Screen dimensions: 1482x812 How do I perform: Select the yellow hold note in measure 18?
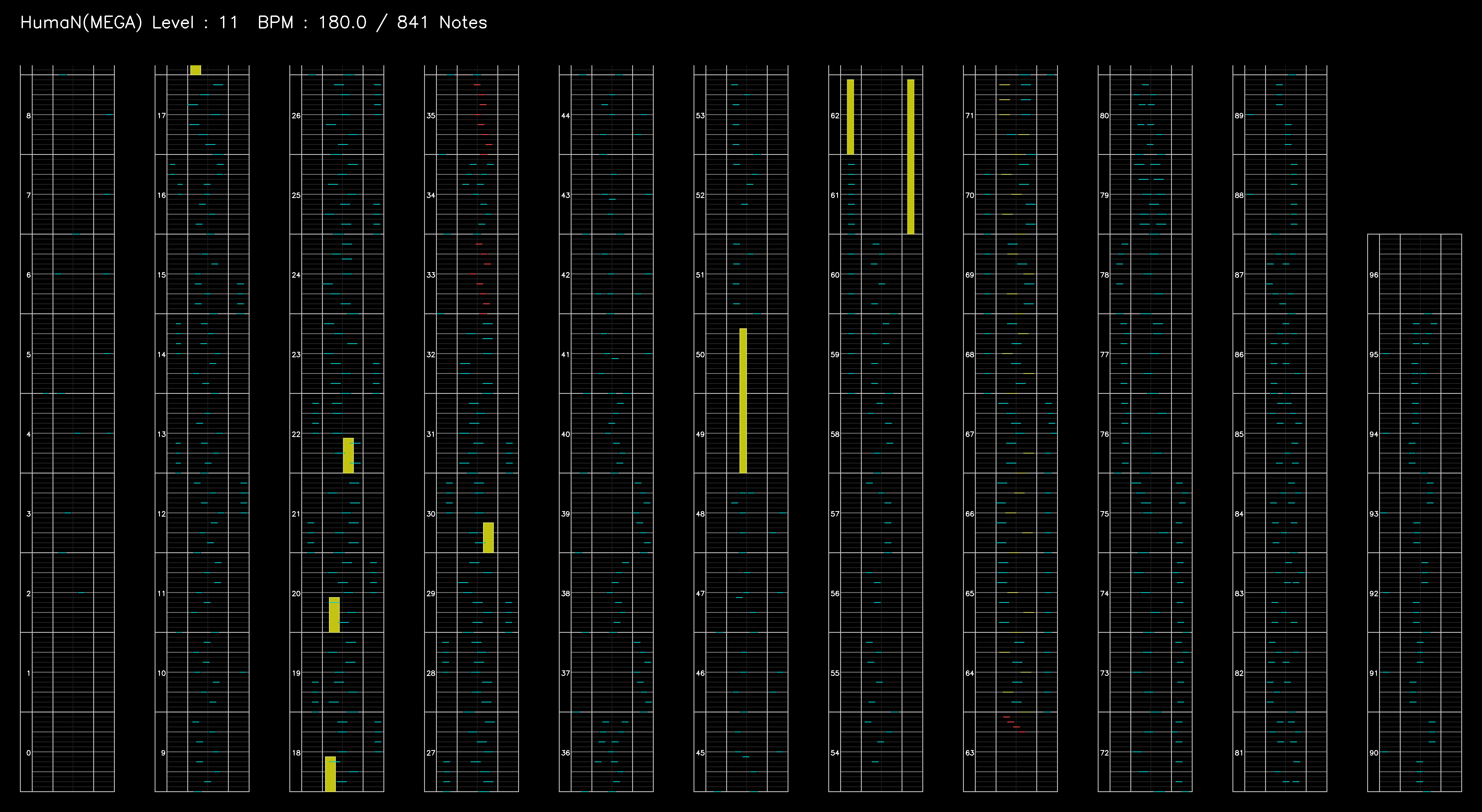point(330,774)
